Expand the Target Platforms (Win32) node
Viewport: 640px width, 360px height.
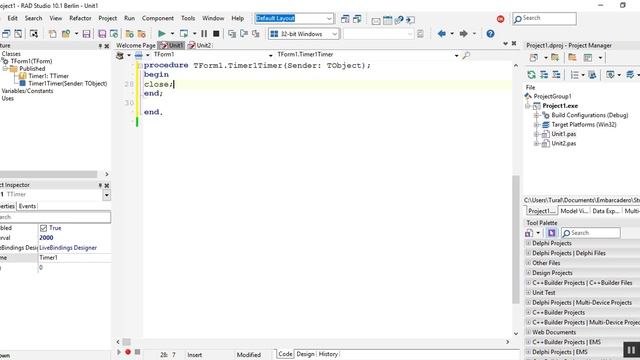[x=536, y=125]
